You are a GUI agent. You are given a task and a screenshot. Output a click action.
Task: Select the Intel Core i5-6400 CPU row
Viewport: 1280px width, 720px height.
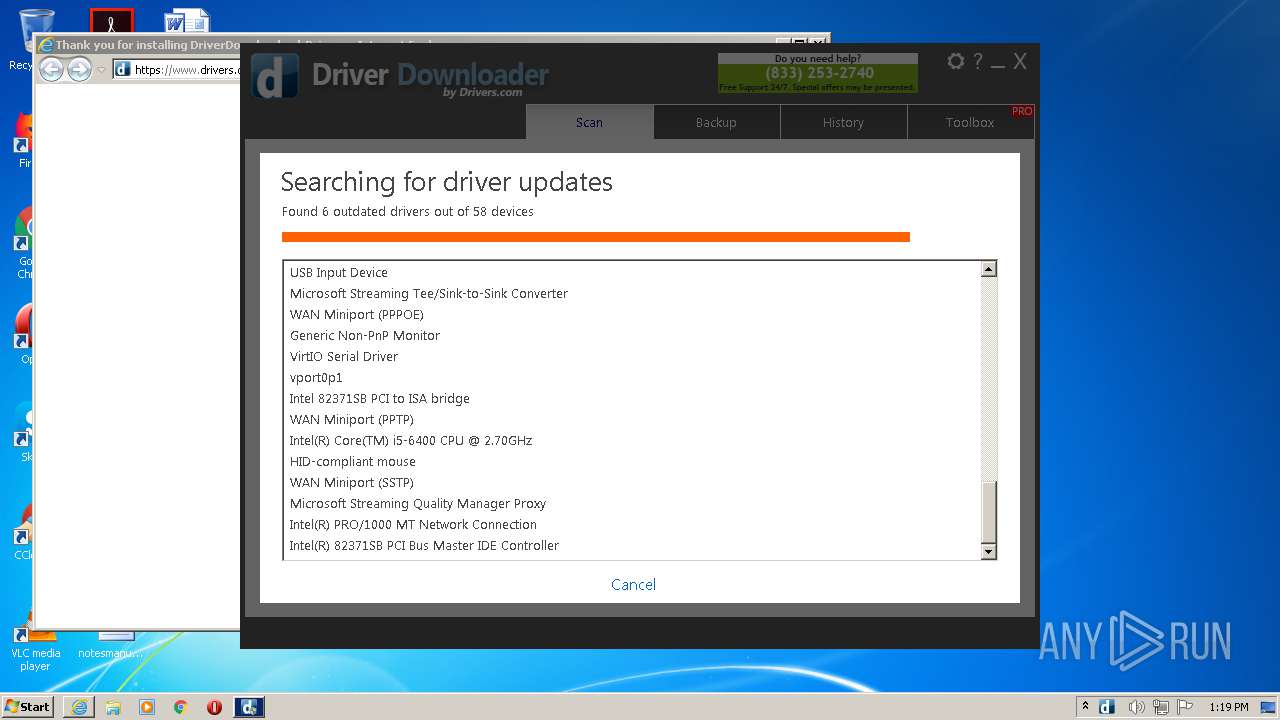pos(632,440)
